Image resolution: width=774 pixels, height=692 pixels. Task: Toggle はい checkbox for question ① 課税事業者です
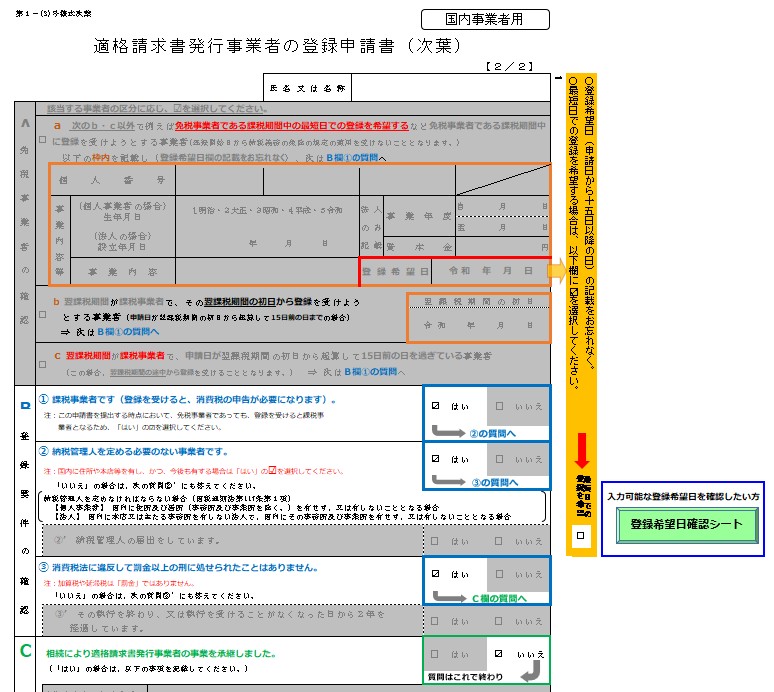click(x=435, y=406)
